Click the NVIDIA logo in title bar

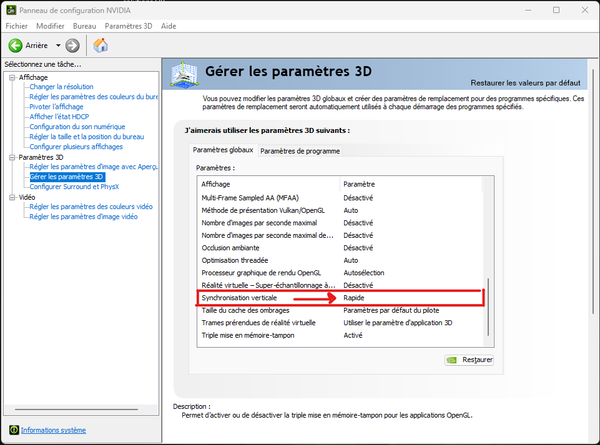point(11,10)
